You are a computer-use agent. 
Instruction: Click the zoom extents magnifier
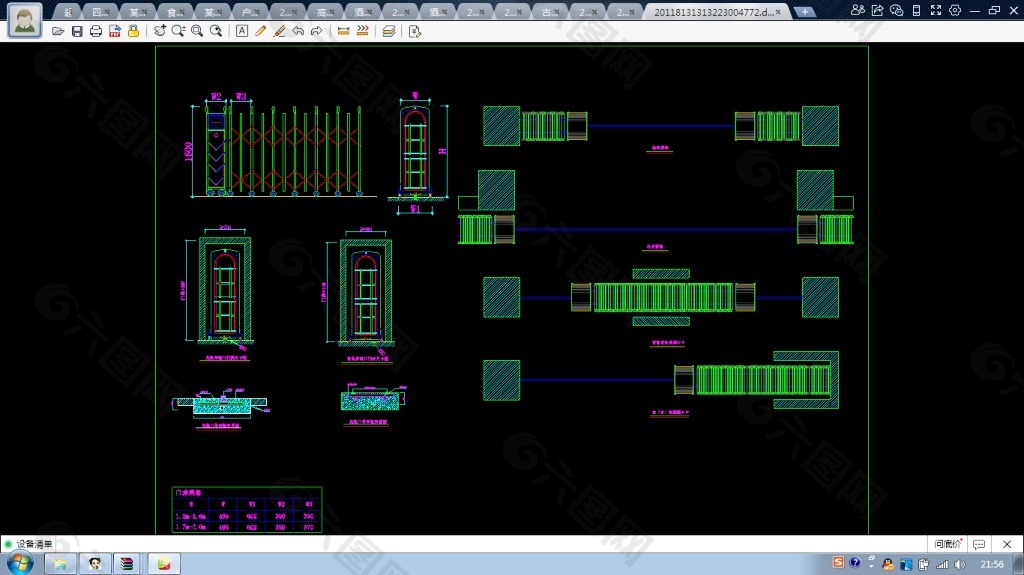tap(216, 31)
